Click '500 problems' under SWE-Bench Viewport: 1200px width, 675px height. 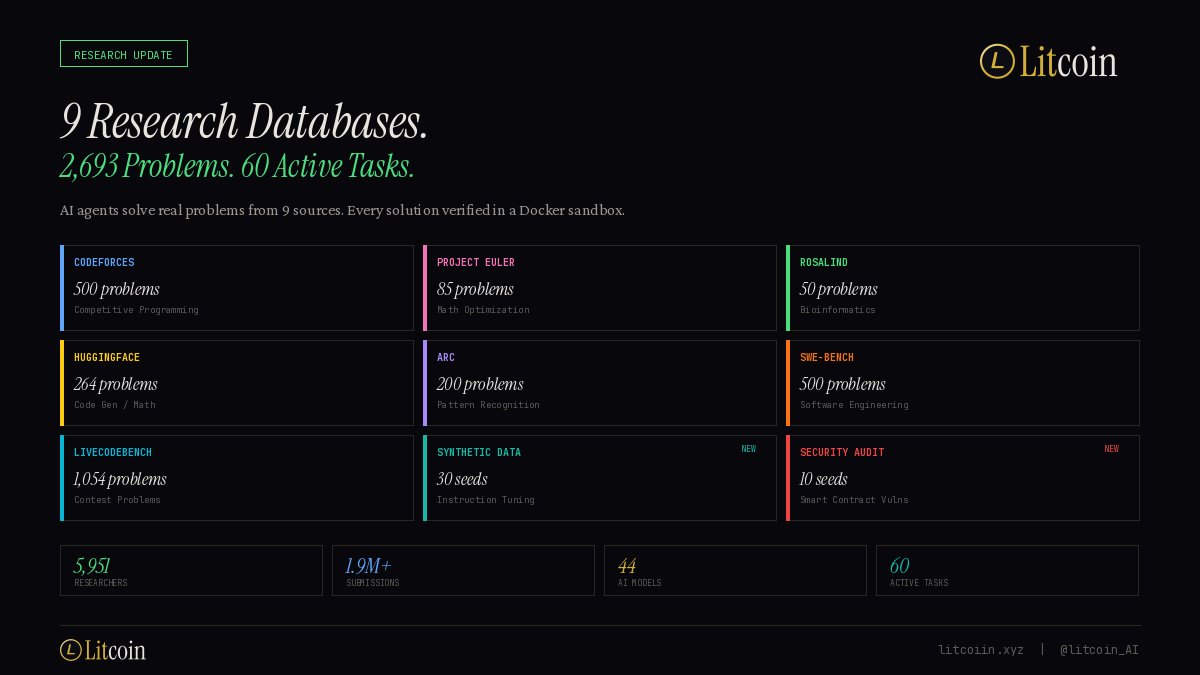[842, 384]
